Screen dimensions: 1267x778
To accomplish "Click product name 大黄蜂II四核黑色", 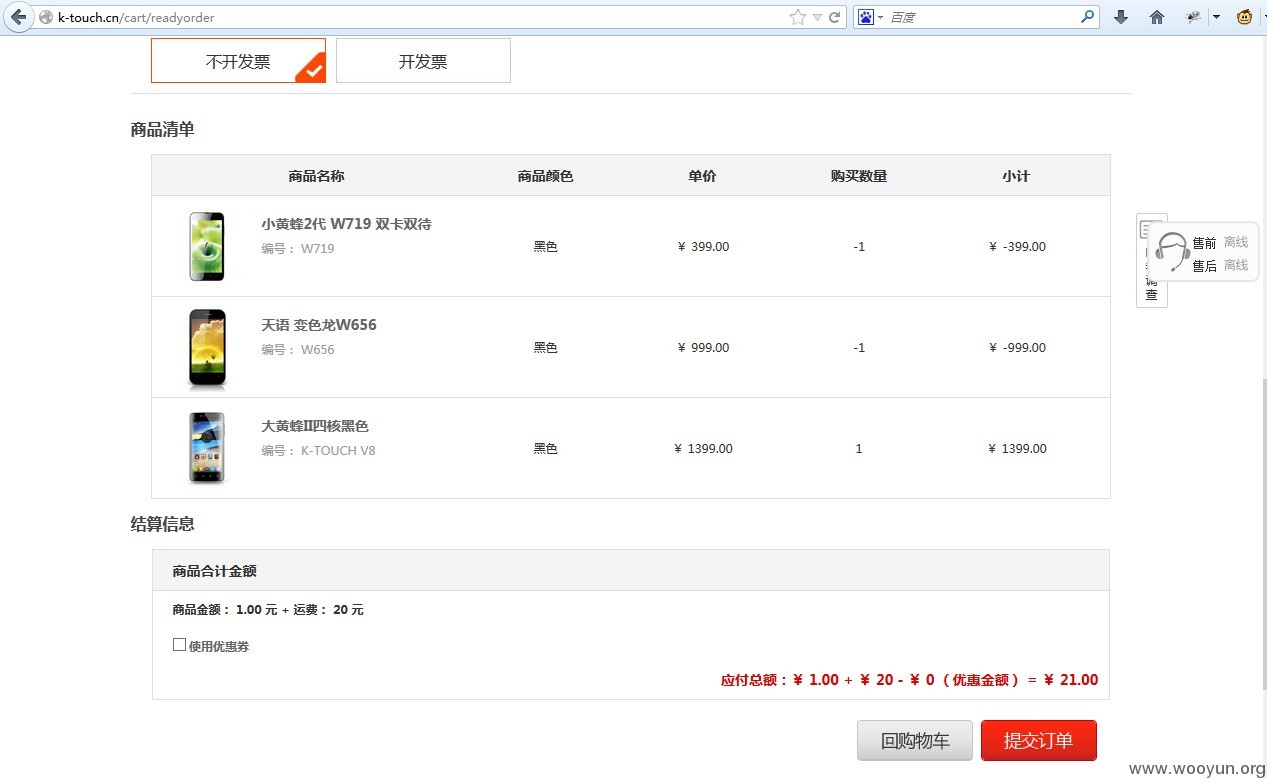I will point(315,426).
